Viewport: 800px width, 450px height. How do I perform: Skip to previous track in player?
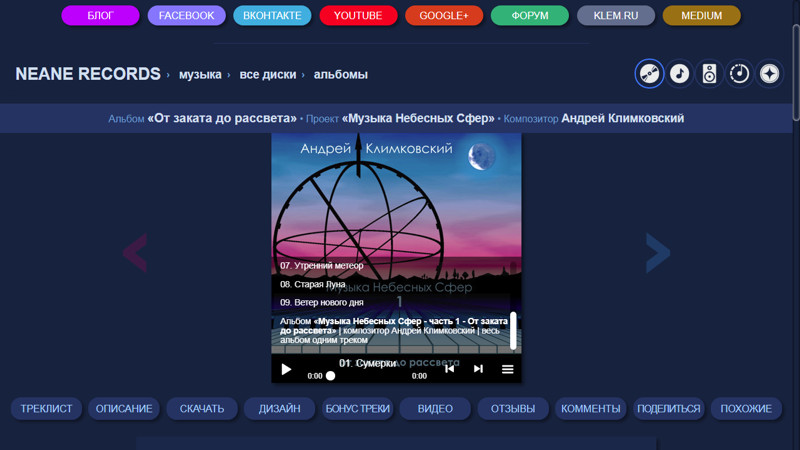click(449, 368)
